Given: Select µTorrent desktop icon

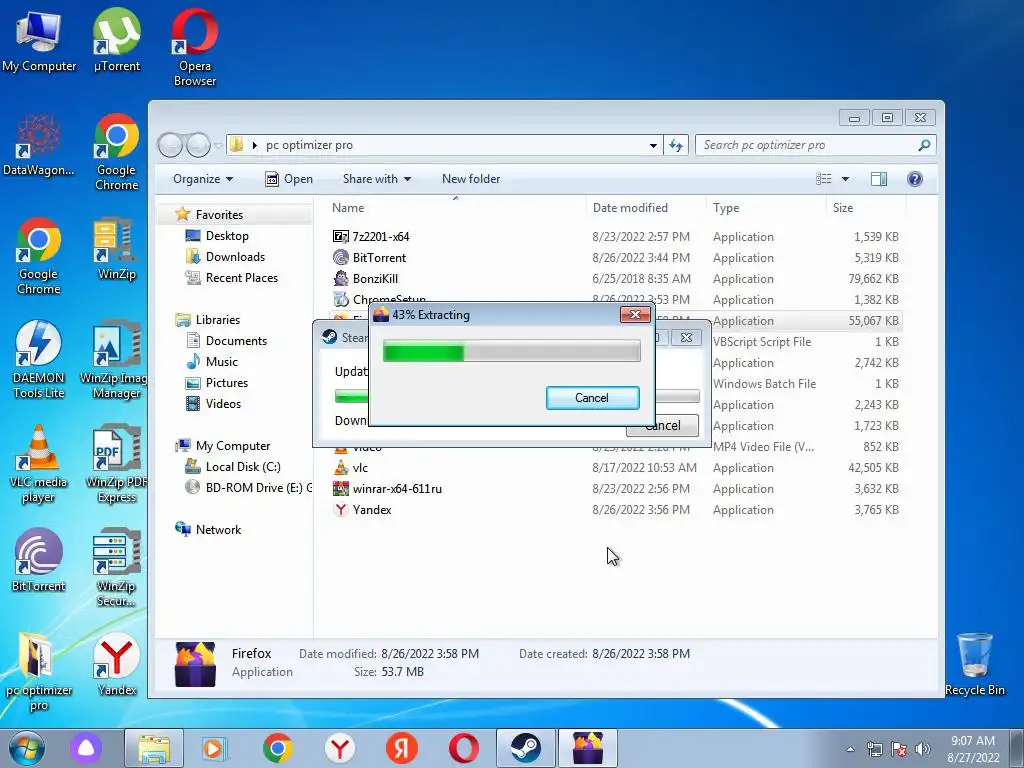Looking at the screenshot, I should pyautogui.click(x=117, y=40).
